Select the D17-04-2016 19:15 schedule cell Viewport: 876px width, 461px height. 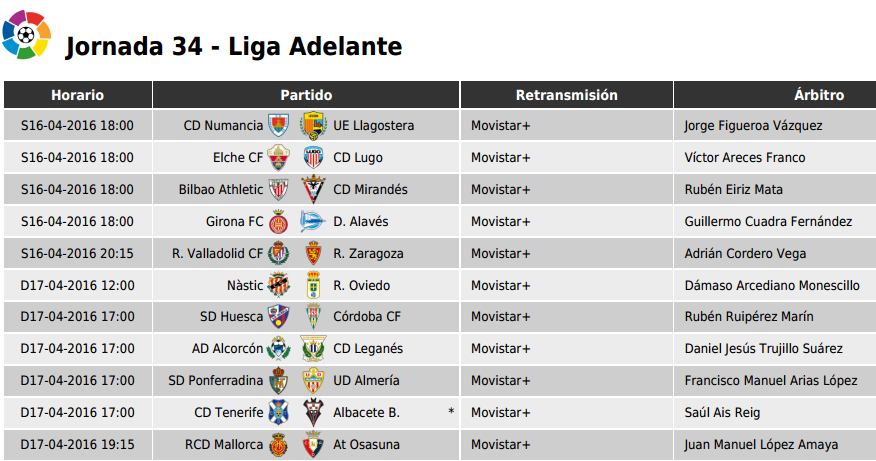coord(78,445)
